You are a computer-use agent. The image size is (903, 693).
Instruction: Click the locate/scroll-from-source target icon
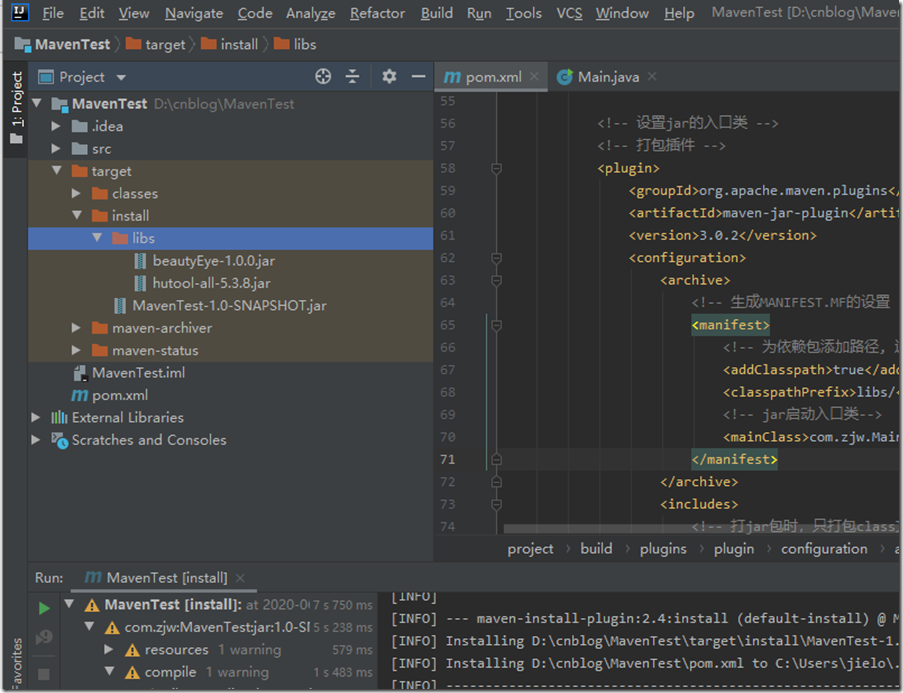(x=323, y=76)
